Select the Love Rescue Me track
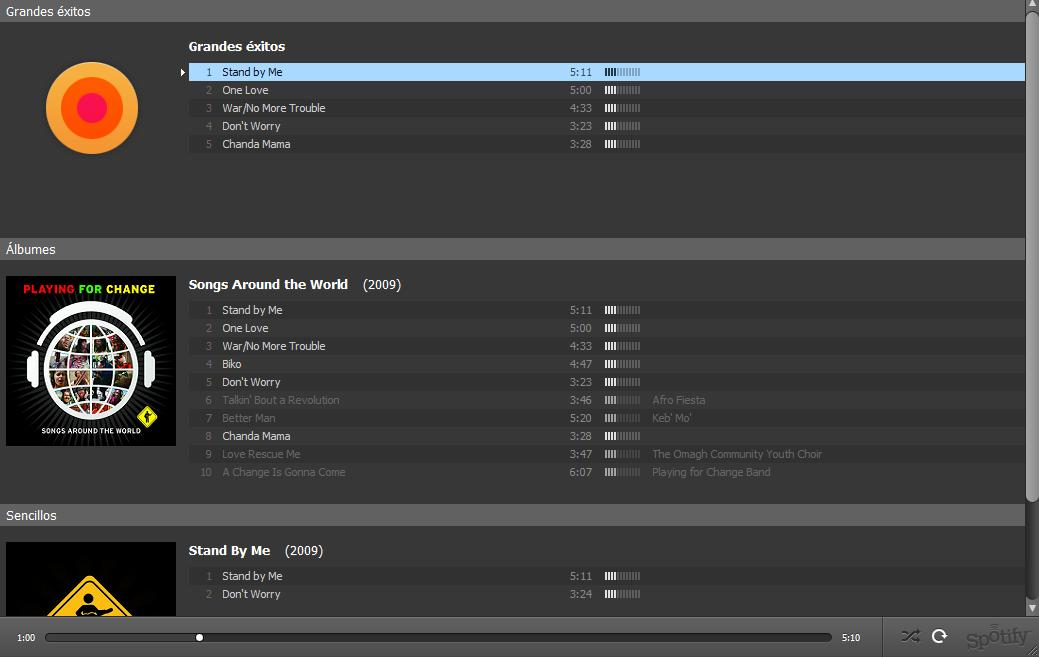Screen dimensions: 1039x657 (606, 454)
